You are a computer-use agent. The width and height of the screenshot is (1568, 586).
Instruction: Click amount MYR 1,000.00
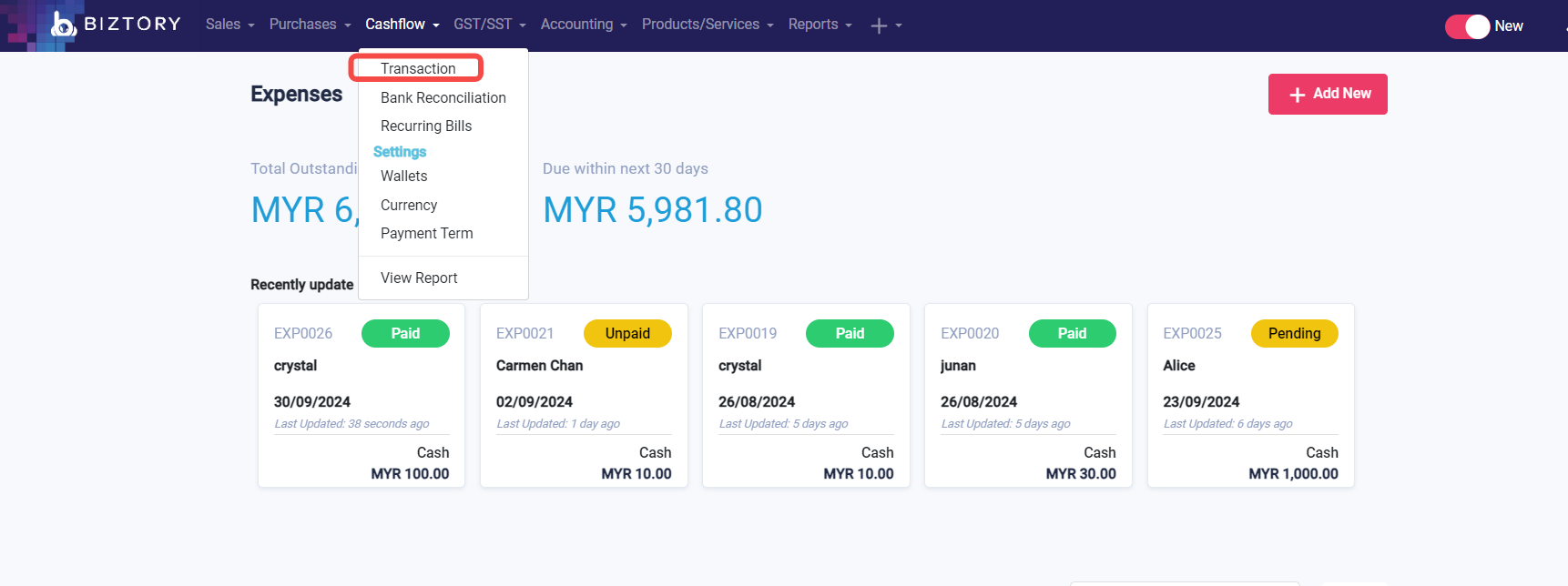1293,473
